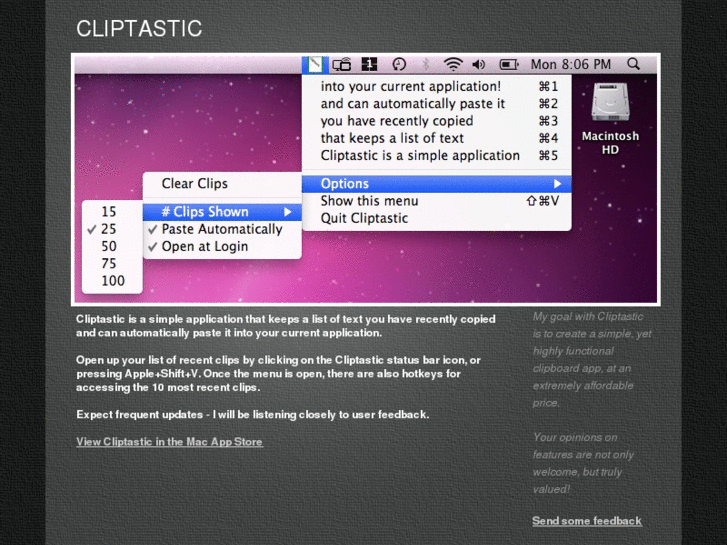Set clips shown to 100
Screen dimensions: 727x545
tap(112, 281)
